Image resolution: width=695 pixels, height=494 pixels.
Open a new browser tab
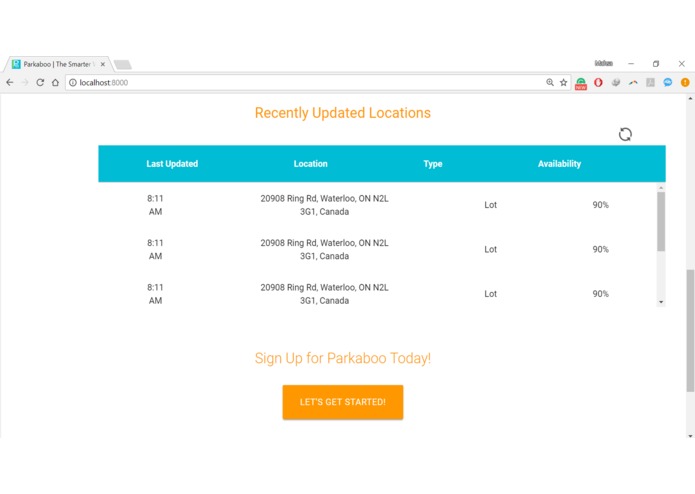click(x=123, y=65)
